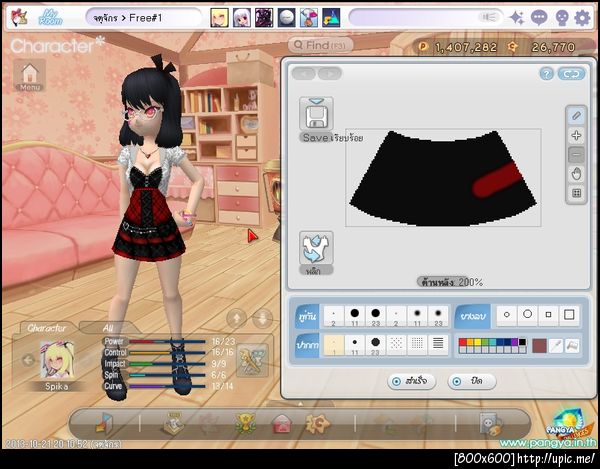Open the chat bubble icon
This screenshot has width=600, height=469.
click(x=539, y=18)
